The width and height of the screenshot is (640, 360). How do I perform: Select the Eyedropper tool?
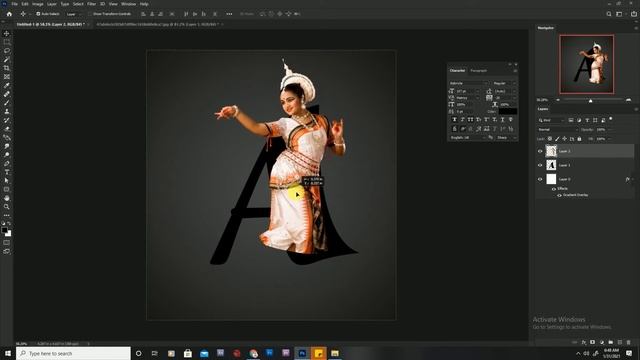7,85
